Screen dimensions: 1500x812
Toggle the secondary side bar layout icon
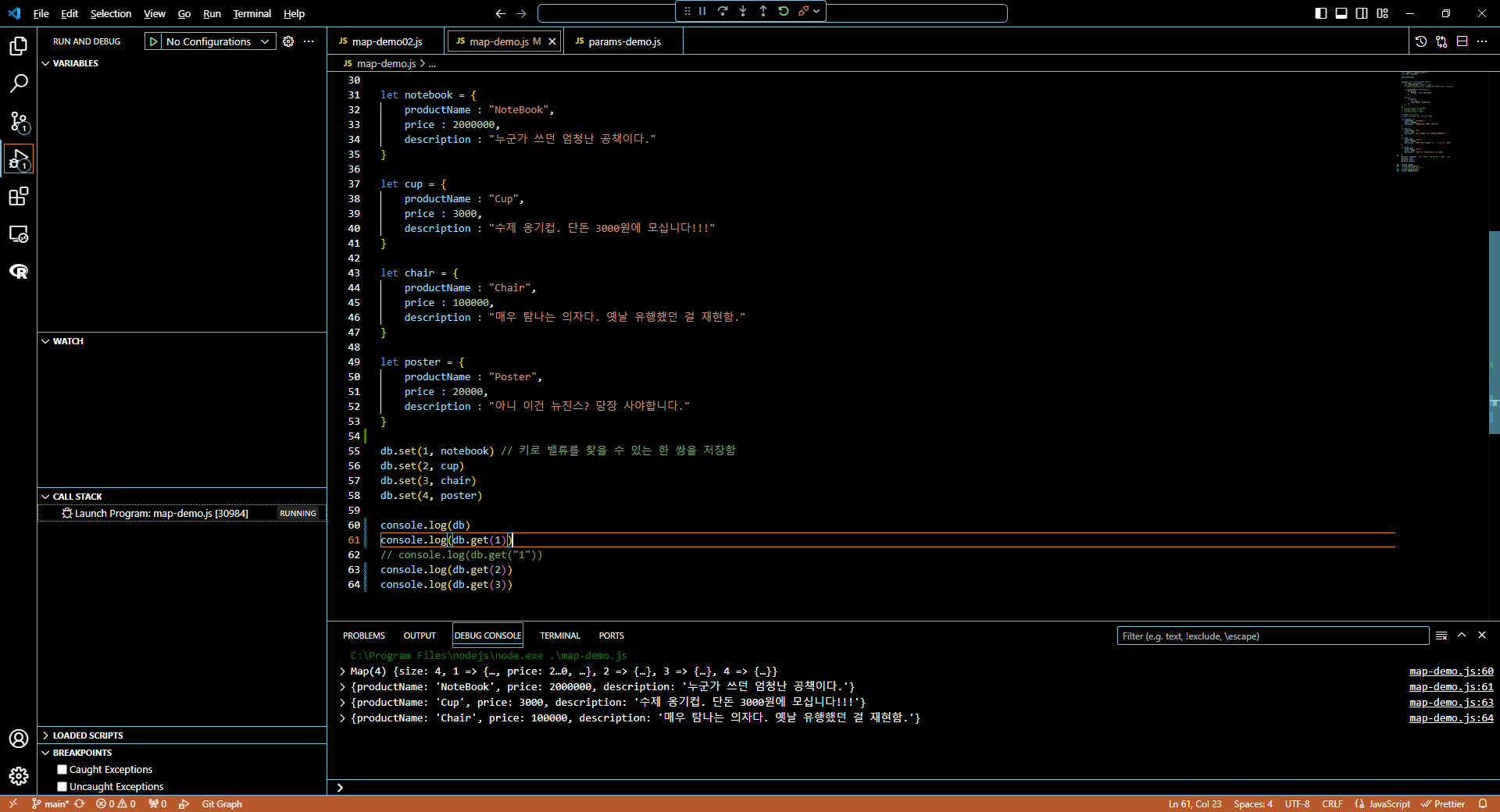pos(1362,13)
